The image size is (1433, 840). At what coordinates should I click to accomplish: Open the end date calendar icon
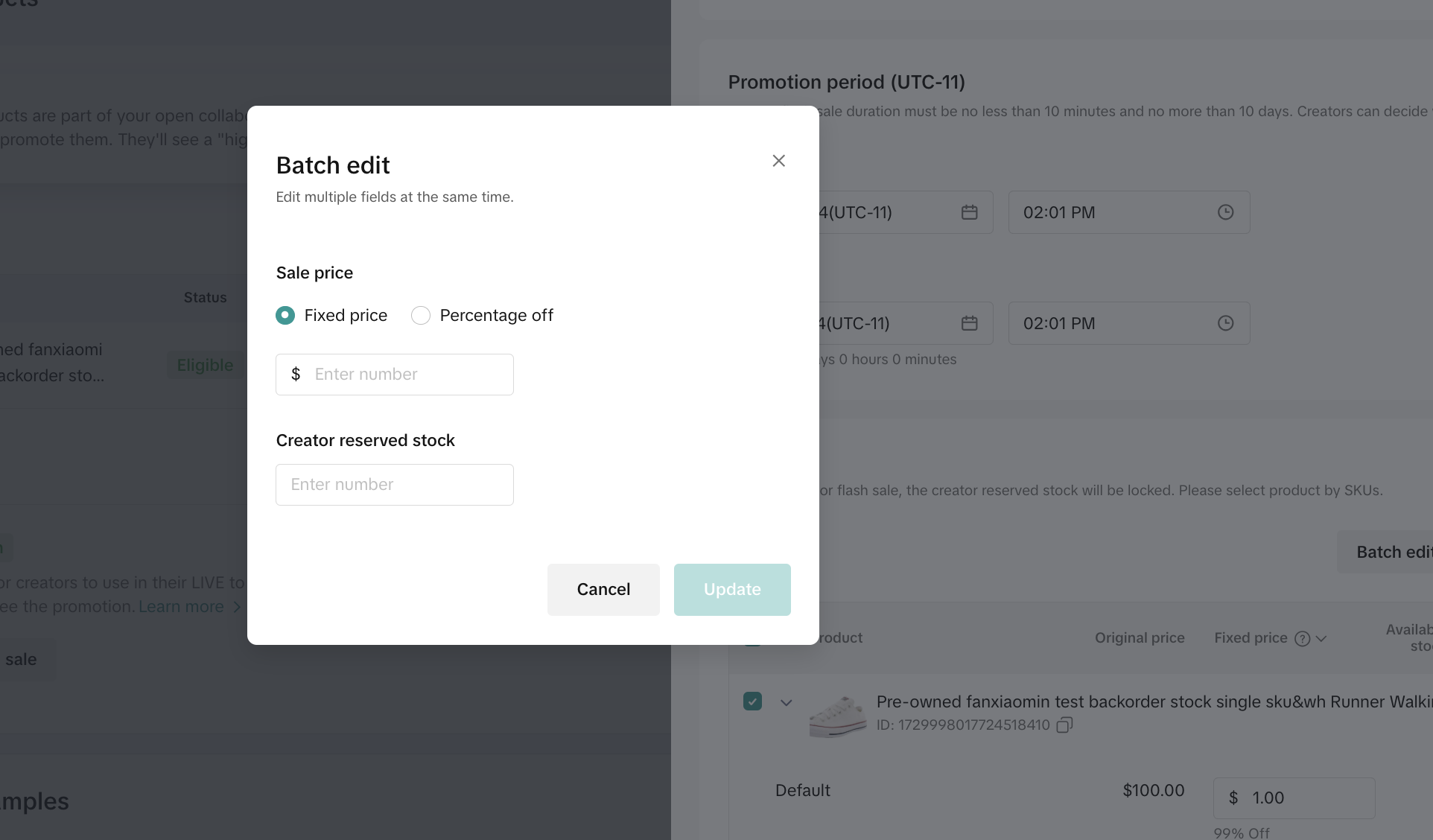click(x=969, y=323)
